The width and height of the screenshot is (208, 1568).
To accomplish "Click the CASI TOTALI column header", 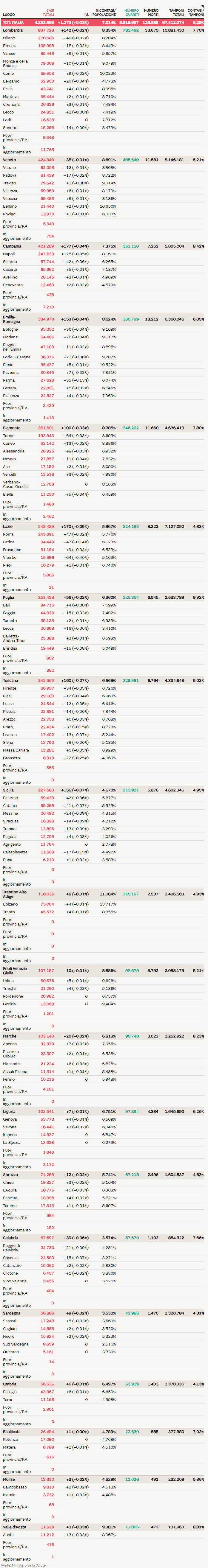I will coord(47,12).
